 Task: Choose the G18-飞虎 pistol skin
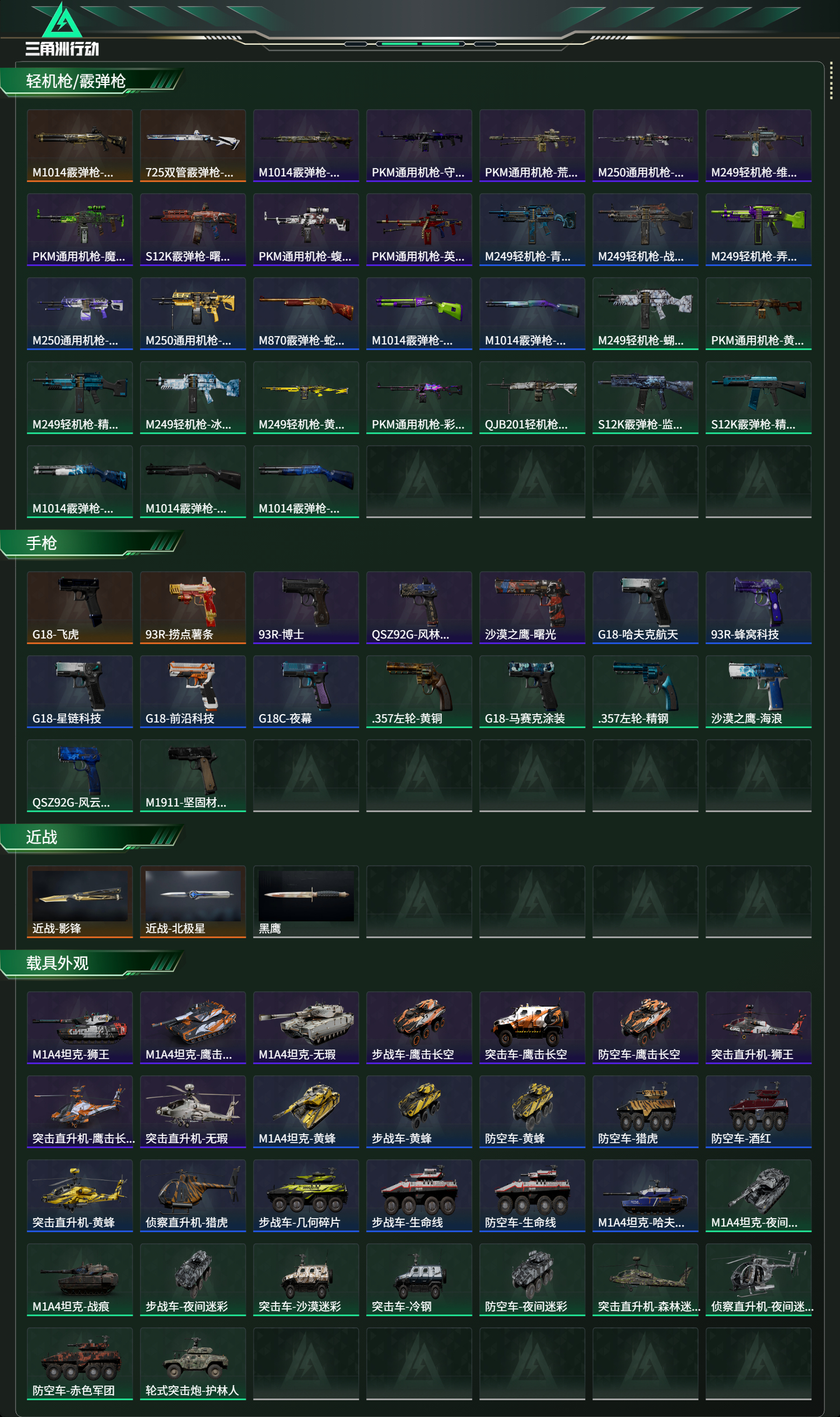click(80, 608)
